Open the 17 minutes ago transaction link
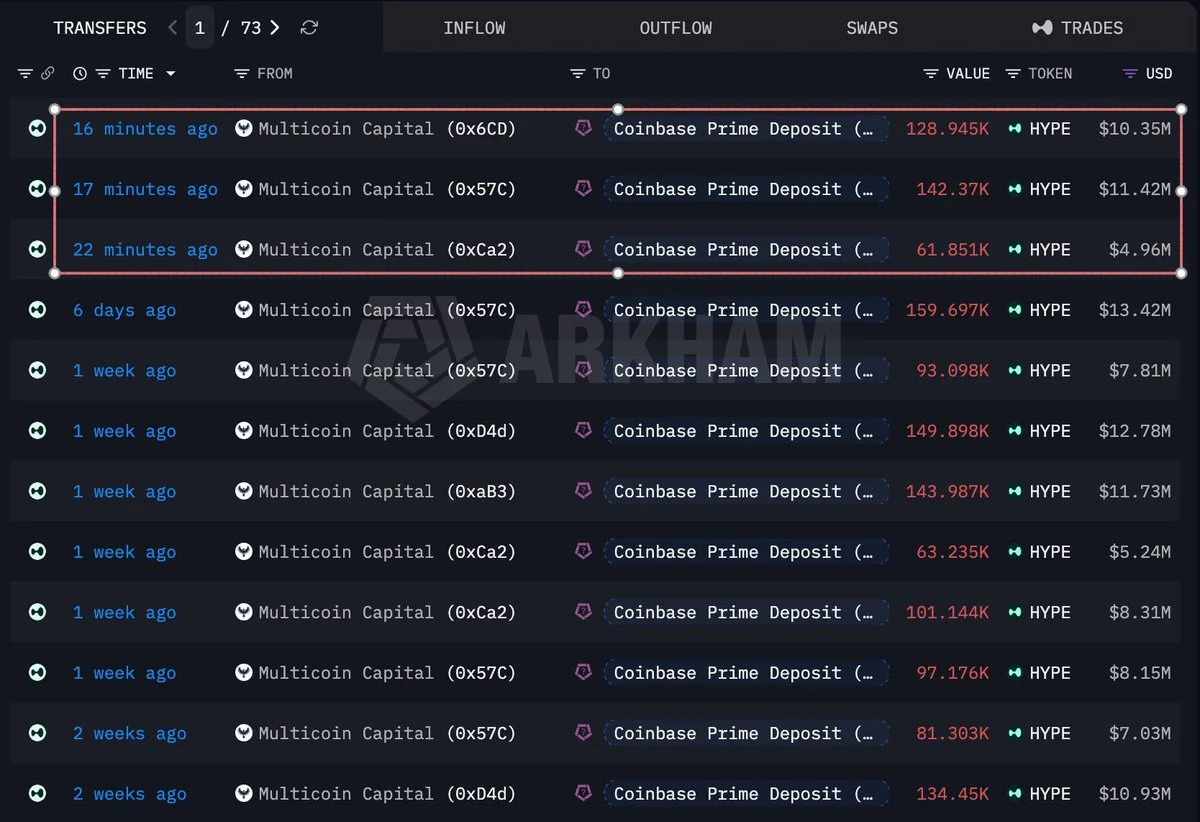This screenshot has width=1200, height=822. click(x=145, y=189)
